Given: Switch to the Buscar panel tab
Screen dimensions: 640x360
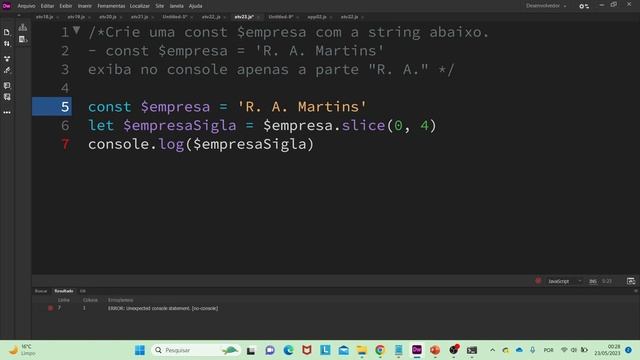Looking at the screenshot, I should coord(41,291).
